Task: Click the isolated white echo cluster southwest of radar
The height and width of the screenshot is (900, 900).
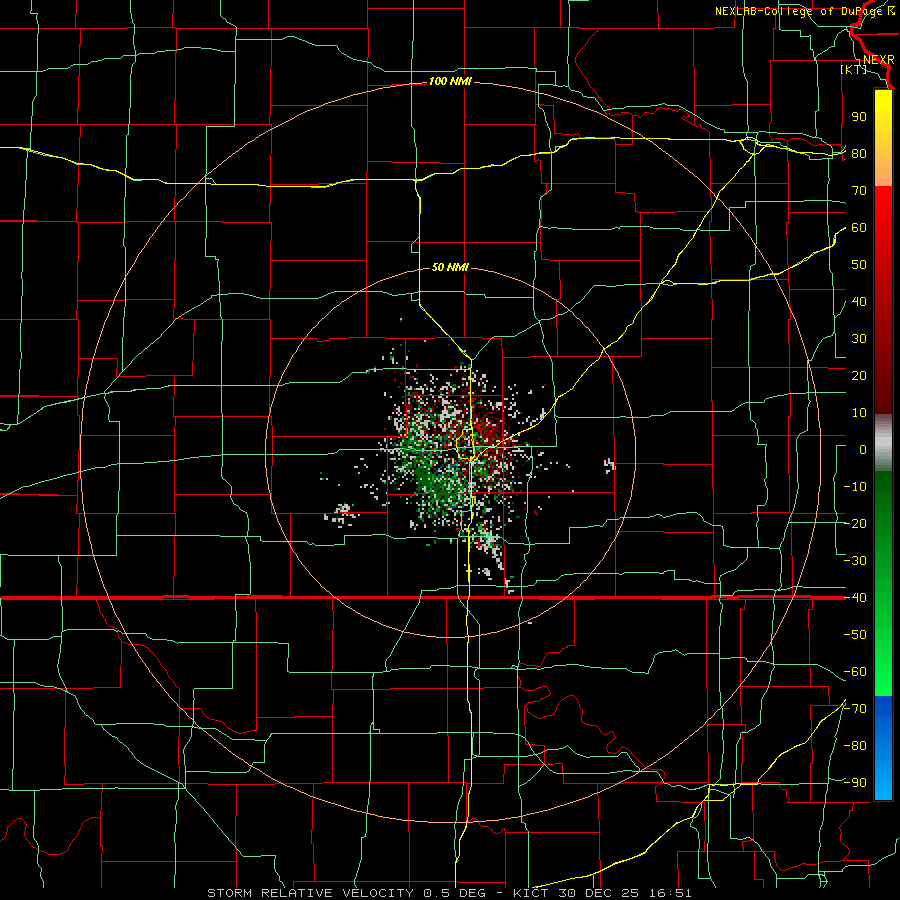Action: click(341, 514)
